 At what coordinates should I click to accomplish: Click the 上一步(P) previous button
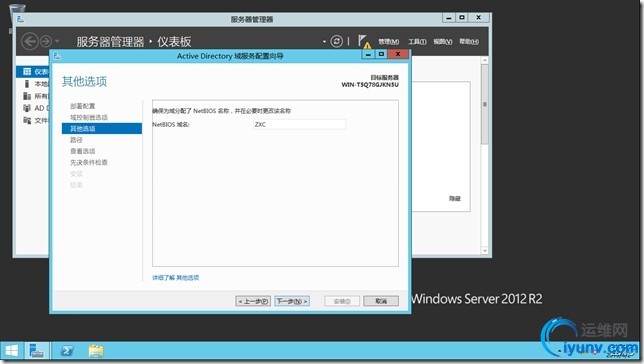pos(253,301)
